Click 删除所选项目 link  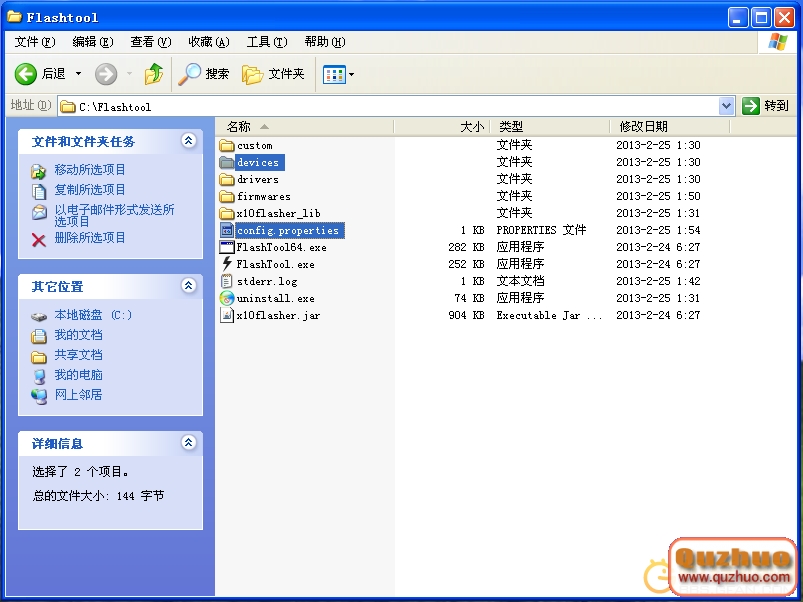[90, 238]
